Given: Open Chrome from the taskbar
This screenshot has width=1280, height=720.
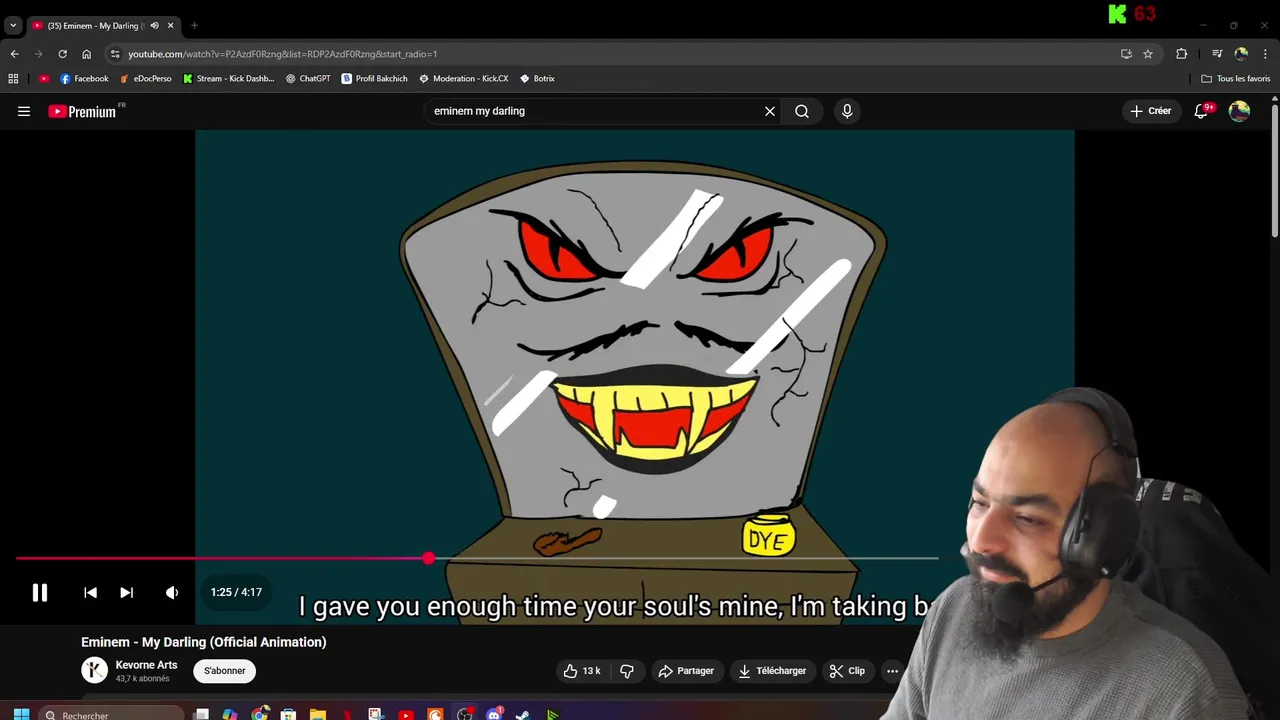Looking at the screenshot, I should tap(260, 714).
